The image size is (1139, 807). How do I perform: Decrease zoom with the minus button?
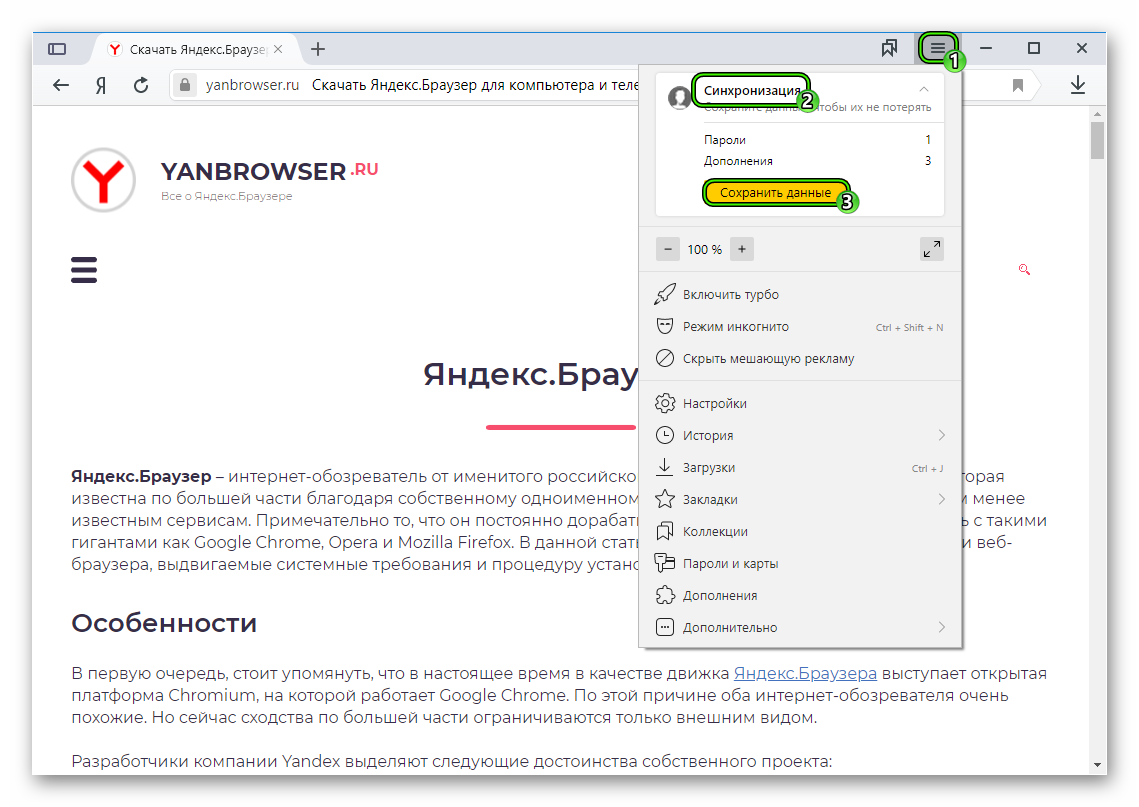tap(668, 249)
